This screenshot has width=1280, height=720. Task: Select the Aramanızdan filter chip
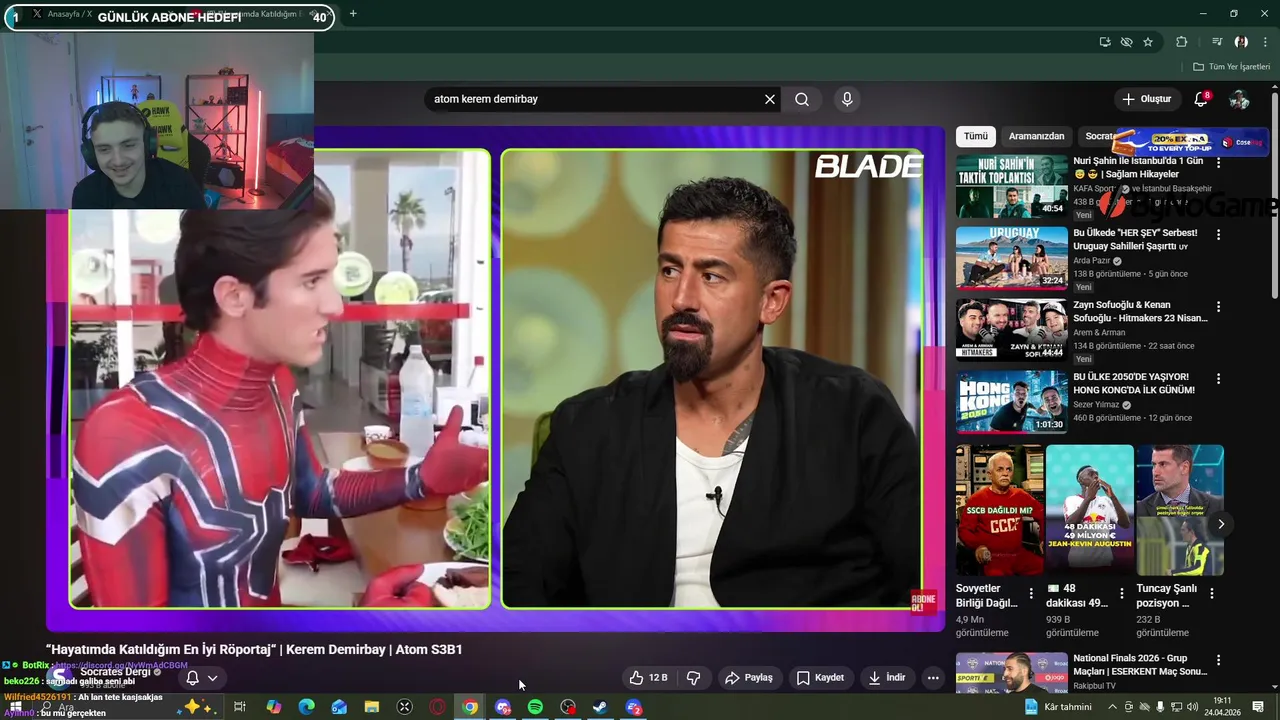pos(1036,136)
